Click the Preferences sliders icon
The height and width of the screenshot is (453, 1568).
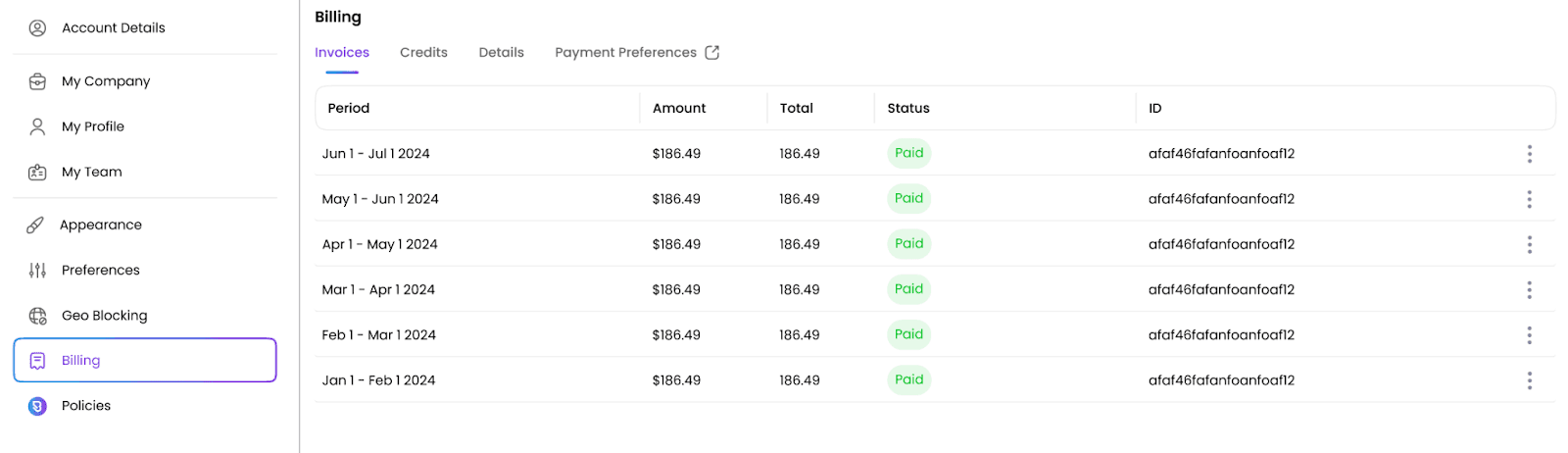[x=37, y=271]
